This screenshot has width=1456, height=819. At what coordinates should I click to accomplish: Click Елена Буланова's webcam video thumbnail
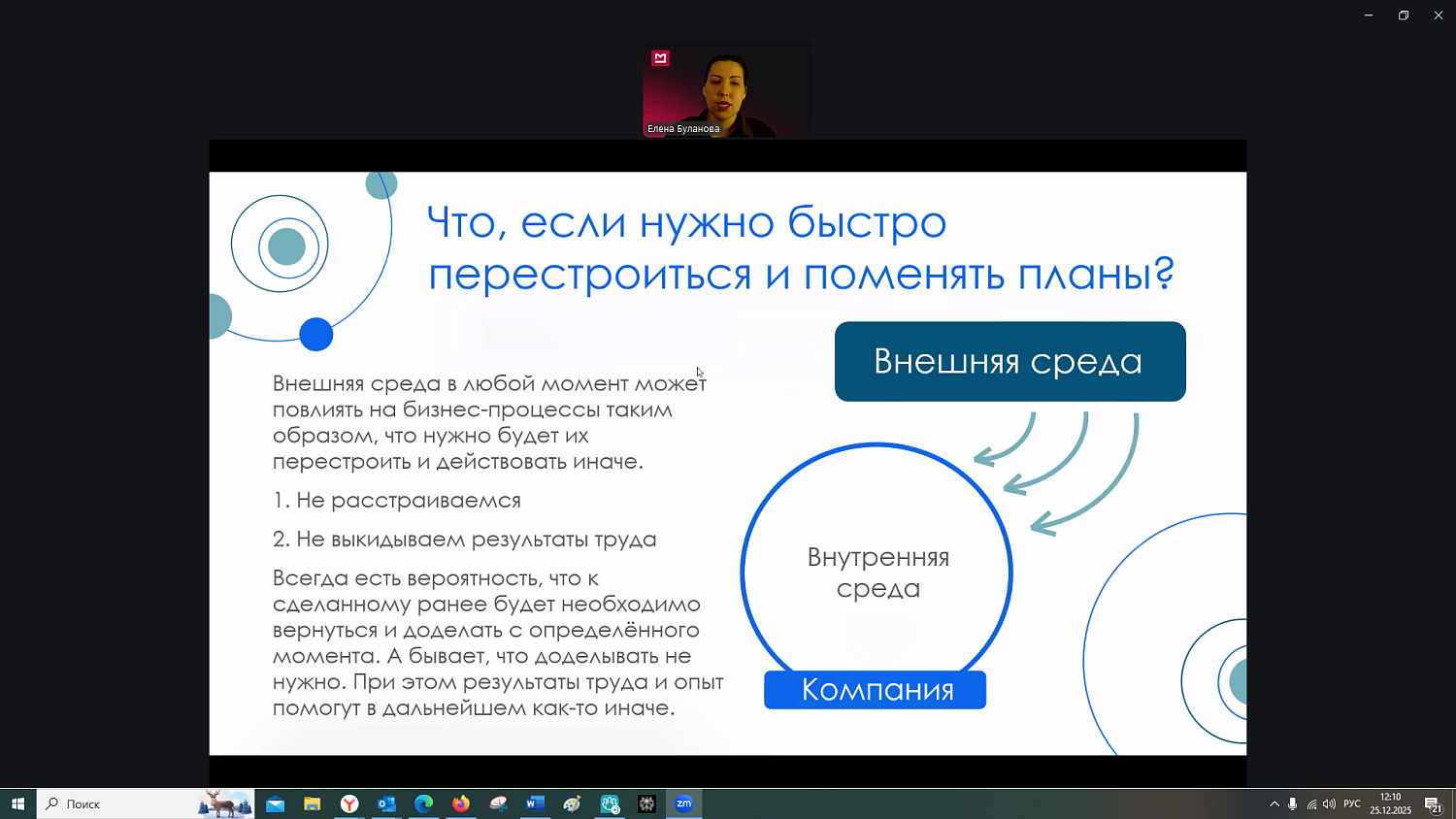[x=727, y=90]
